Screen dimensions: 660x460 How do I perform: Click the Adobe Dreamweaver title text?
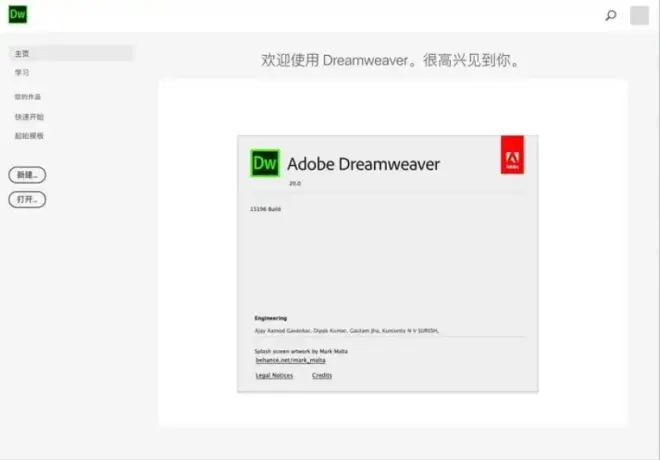click(363, 164)
